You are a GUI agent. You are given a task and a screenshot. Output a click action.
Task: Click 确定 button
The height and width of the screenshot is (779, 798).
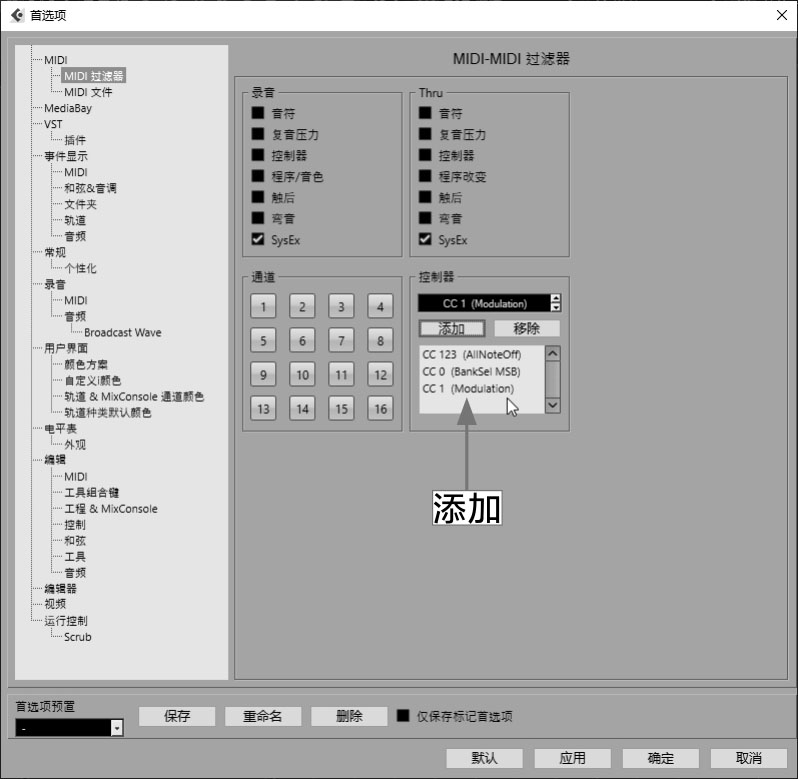coord(661,758)
